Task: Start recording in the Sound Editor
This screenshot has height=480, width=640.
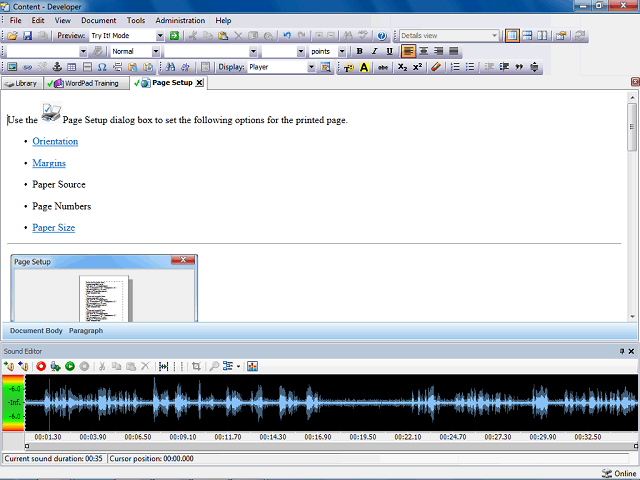Action: [41, 366]
